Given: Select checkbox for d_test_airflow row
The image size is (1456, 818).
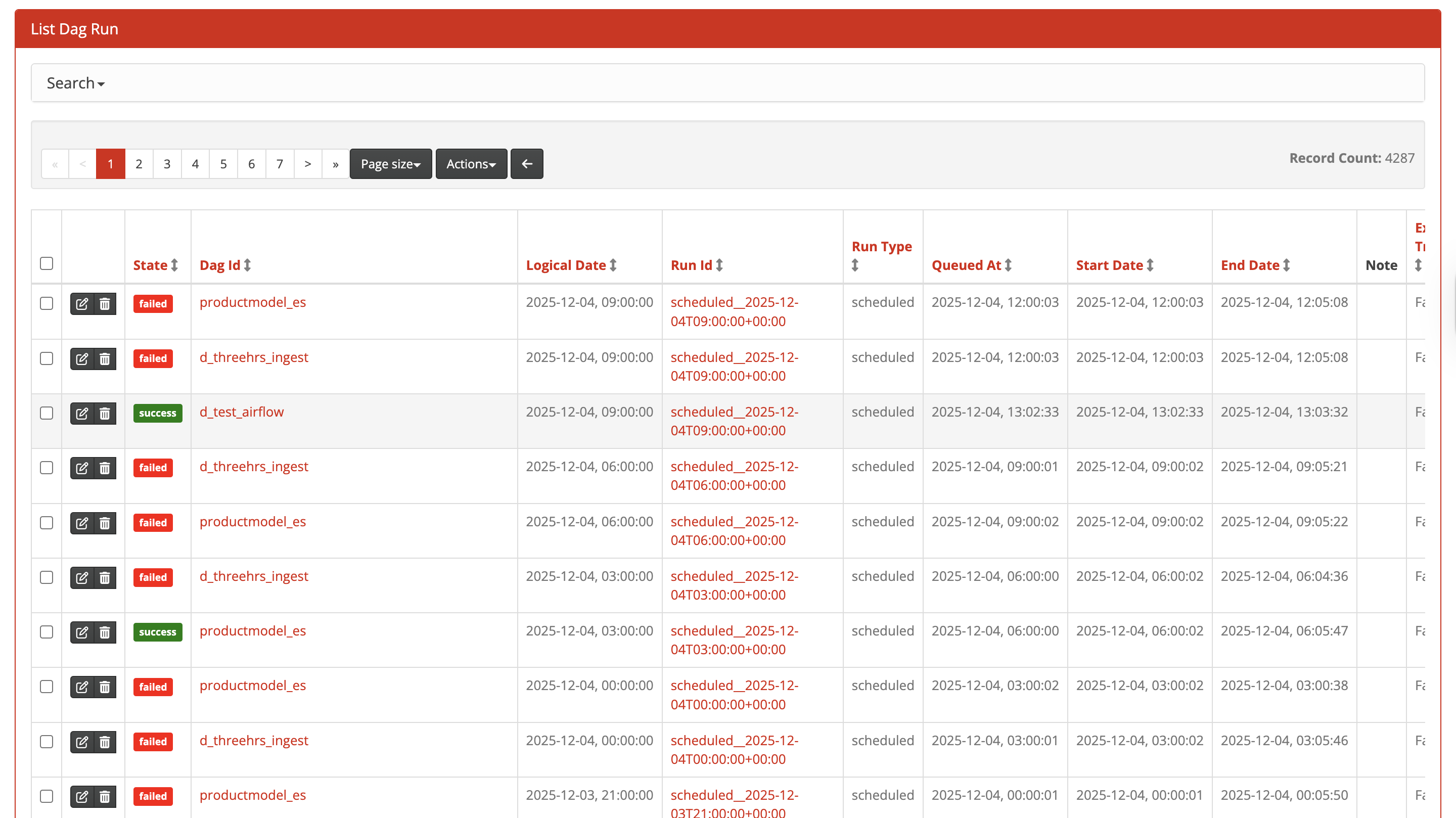Looking at the screenshot, I should (47, 413).
